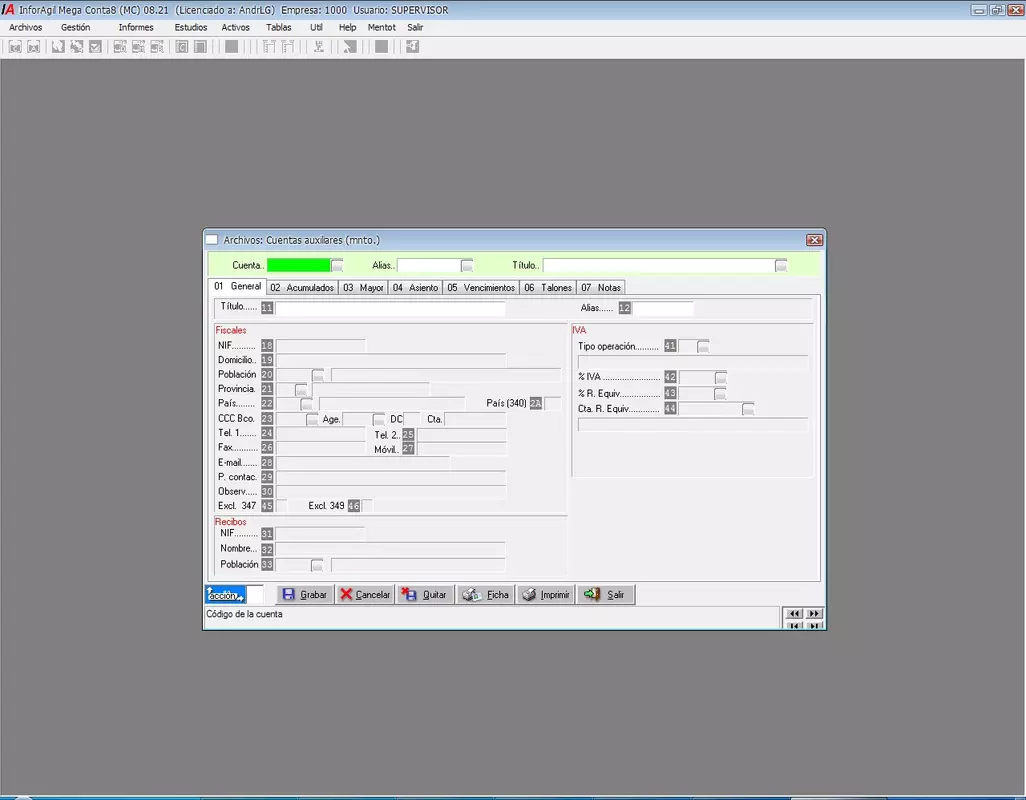The image size is (1026, 800).
Task: Open the Help menu
Action: click(x=347, y=27)
